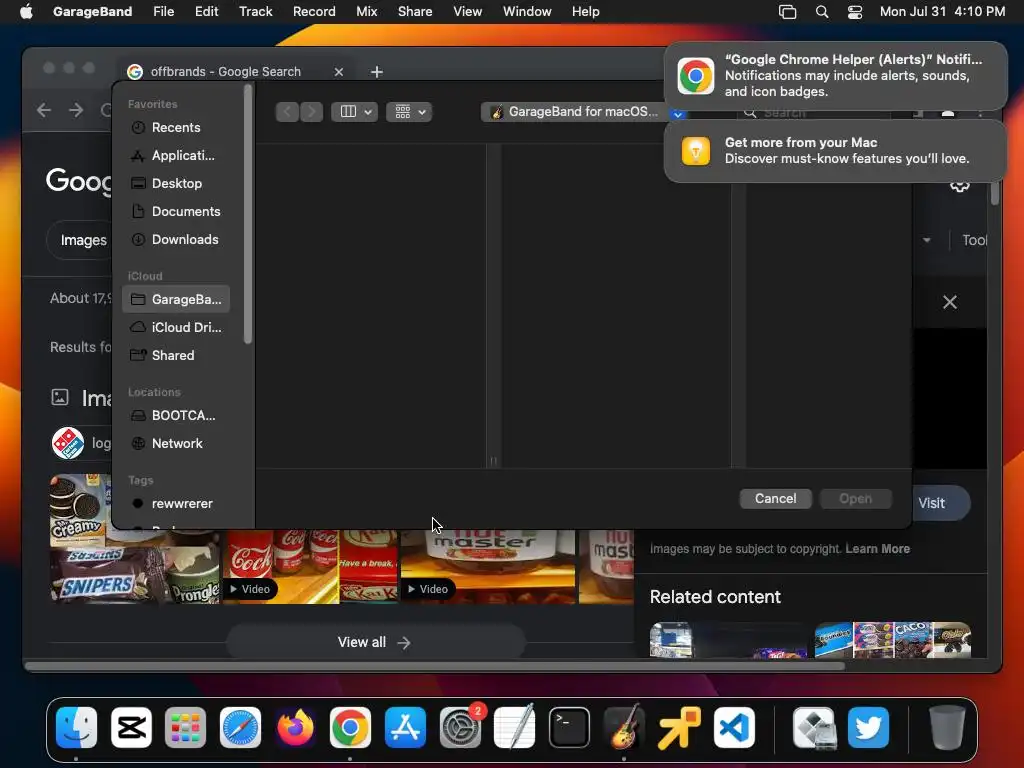Open Safari from the Dock
The width and height of the screenshot is (1024, 768).
pos(240,727)
